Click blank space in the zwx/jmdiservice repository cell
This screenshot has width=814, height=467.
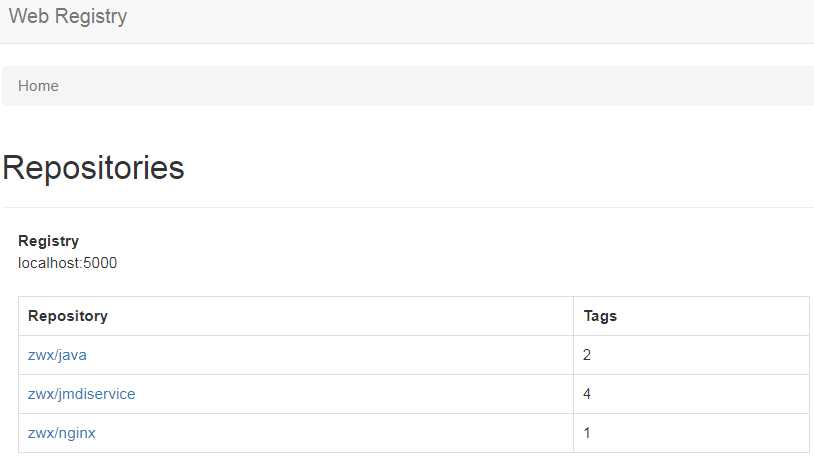click(353, 394)
